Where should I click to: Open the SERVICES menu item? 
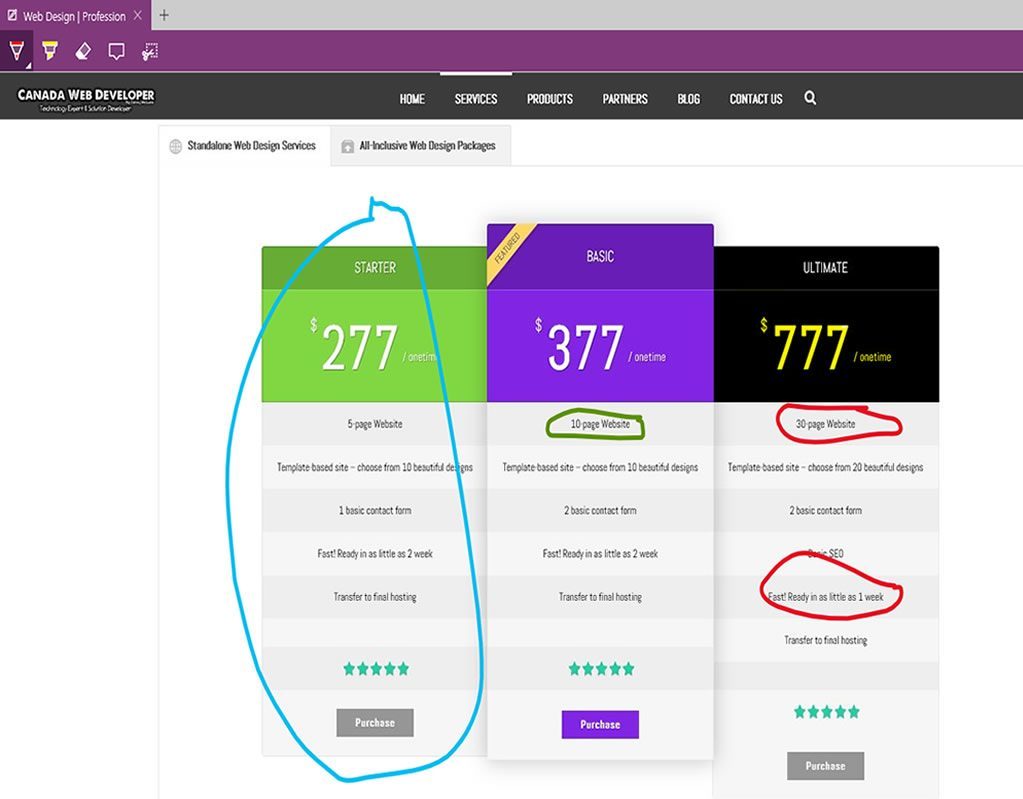point(476,98)
